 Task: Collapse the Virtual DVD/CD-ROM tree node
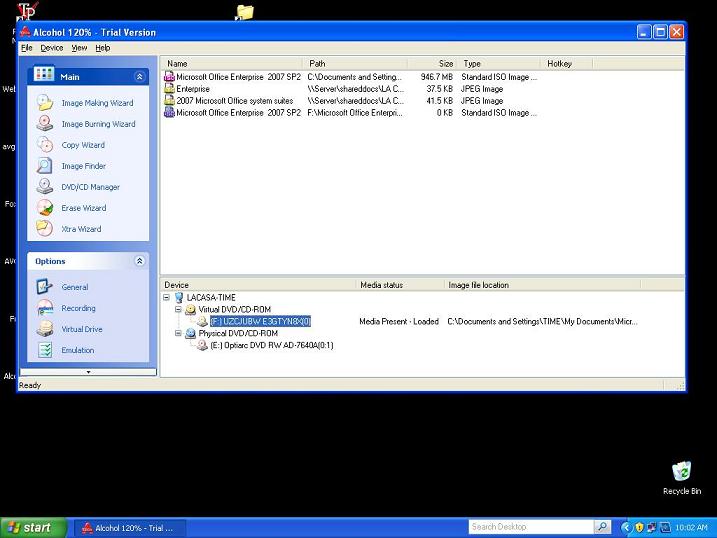pos(178,309)
